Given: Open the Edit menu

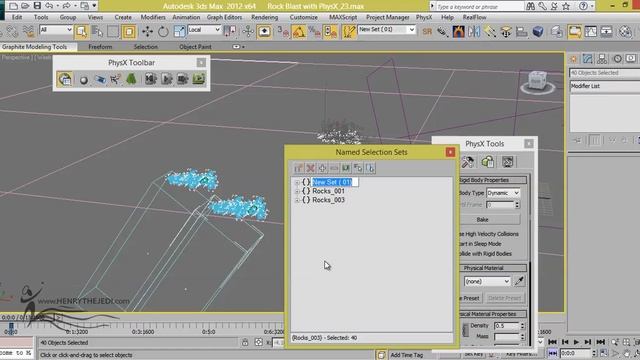Looking at the screenshot, I should click(17, 17).
